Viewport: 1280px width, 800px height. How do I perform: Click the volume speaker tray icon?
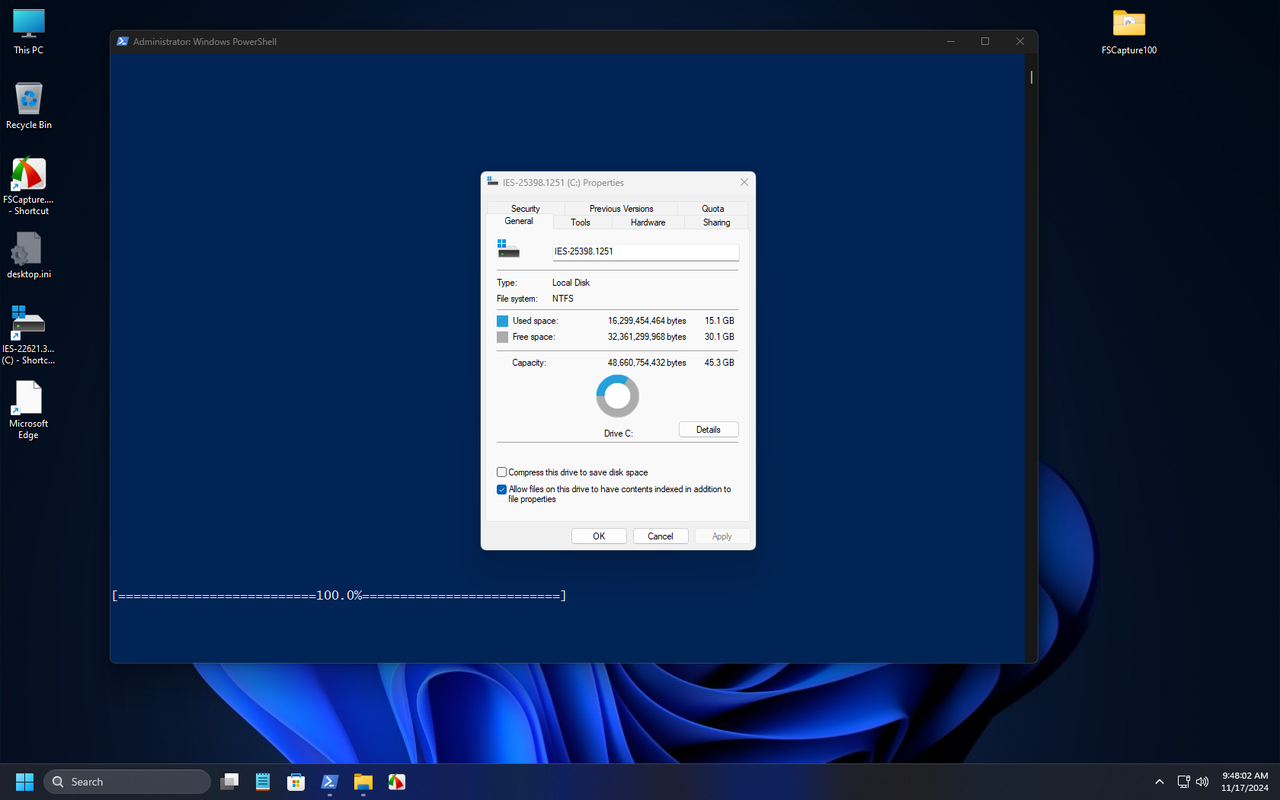pos(1202,781)
